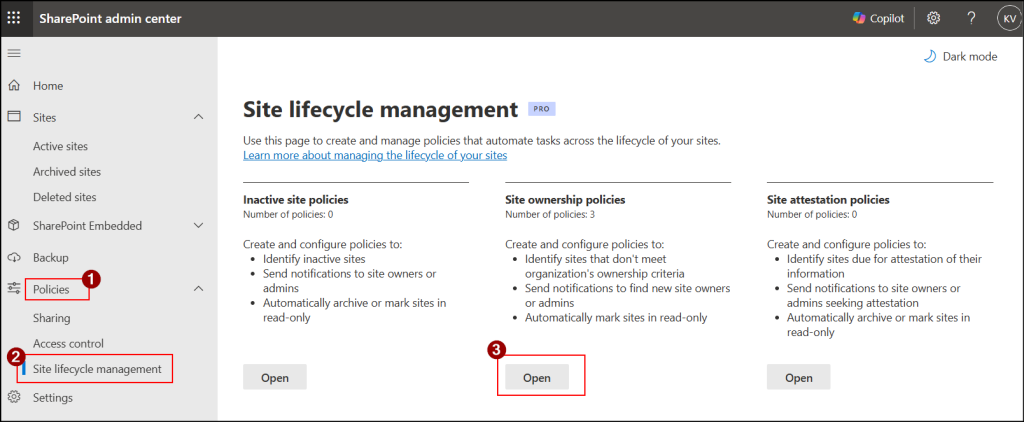Viewport: 1024px width, 422px height.
Task: Open Learn more about managing lifecycle link
Action: pyautogui.click(x=375, y=155)
